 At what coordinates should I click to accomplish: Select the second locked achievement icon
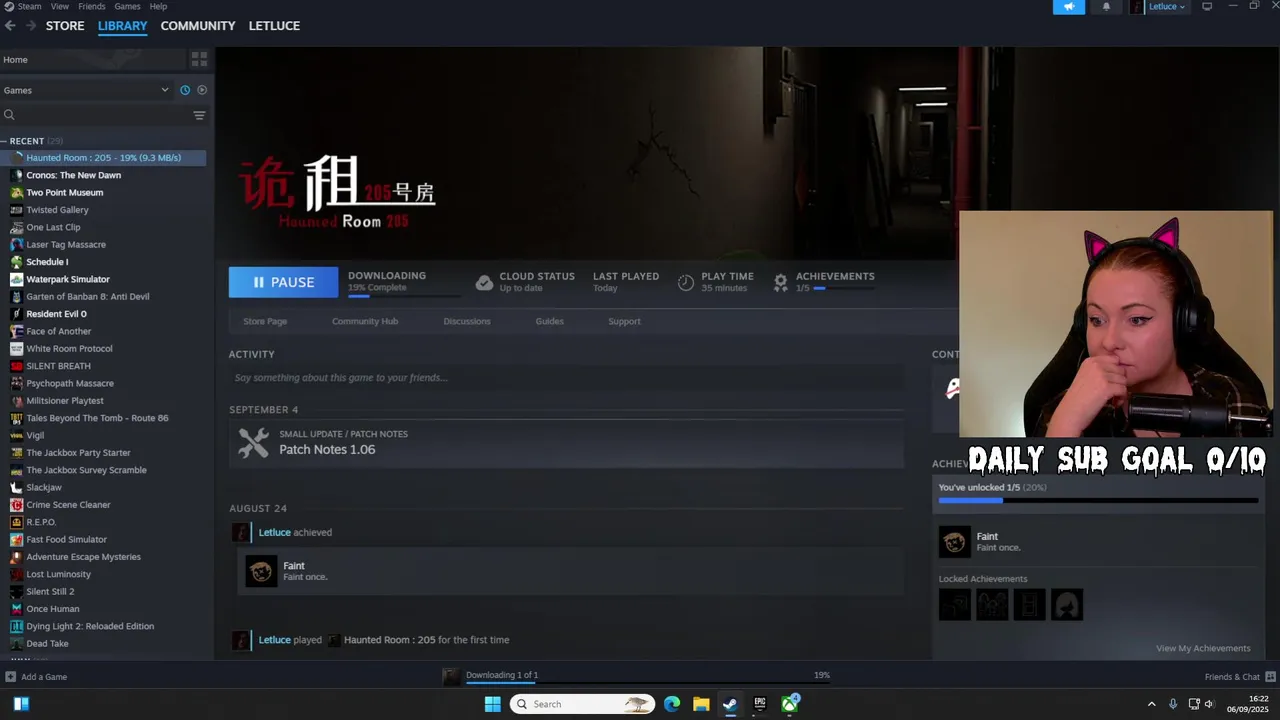point(992,605)
